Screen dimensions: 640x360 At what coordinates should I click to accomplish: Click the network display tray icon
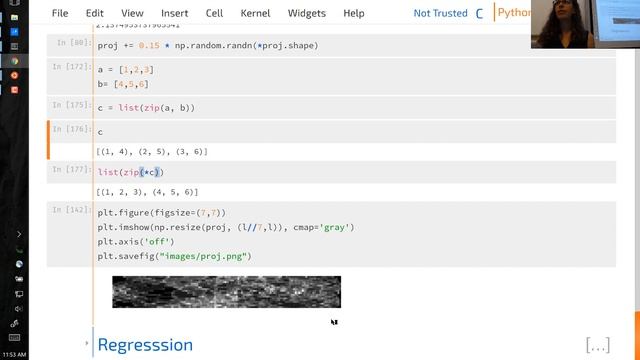pyautogui.click(x=19, y=294)
